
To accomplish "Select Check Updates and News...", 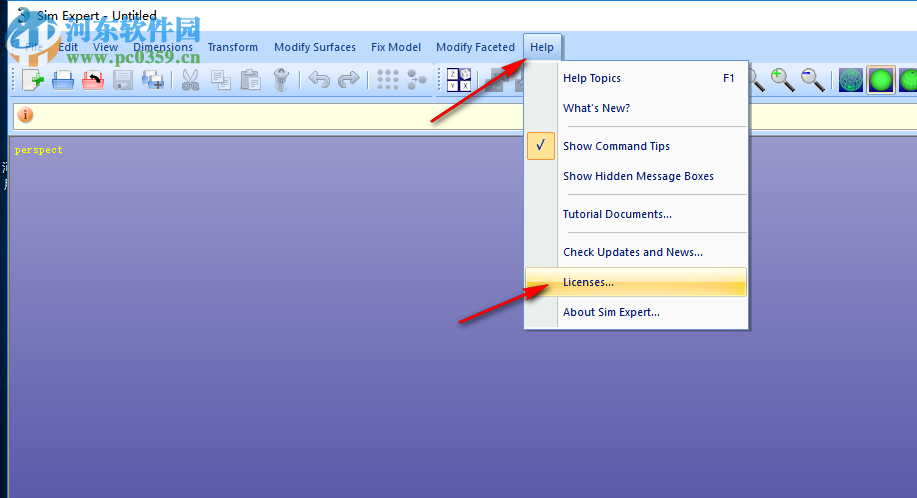I will click(x=636, y=252).
